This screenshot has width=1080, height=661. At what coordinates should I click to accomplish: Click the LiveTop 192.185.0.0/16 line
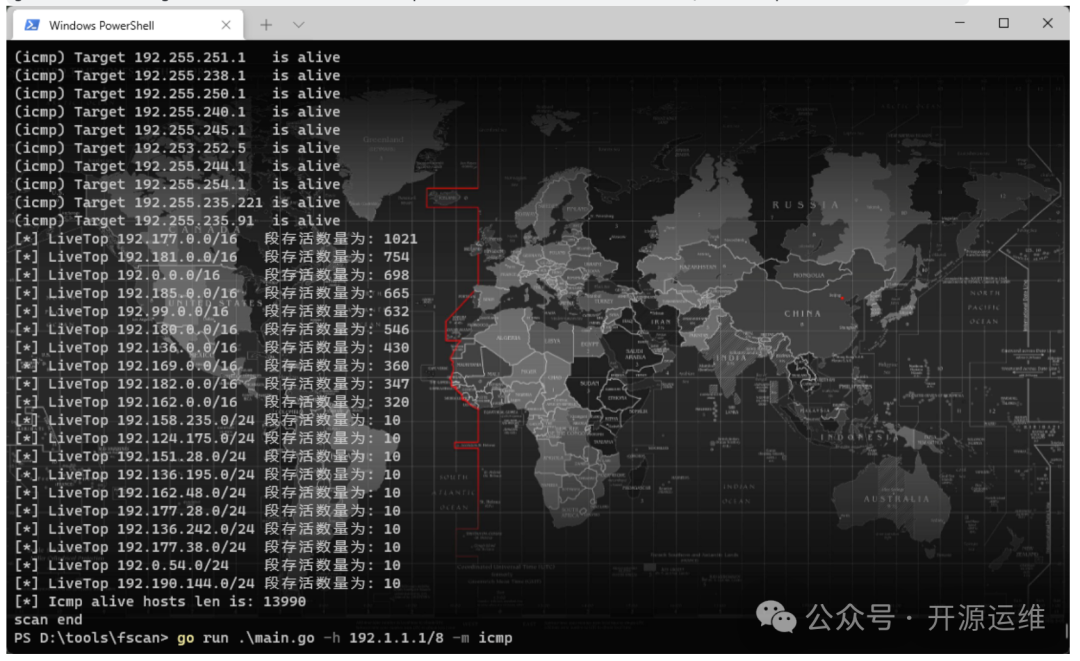tap(211, 293)
